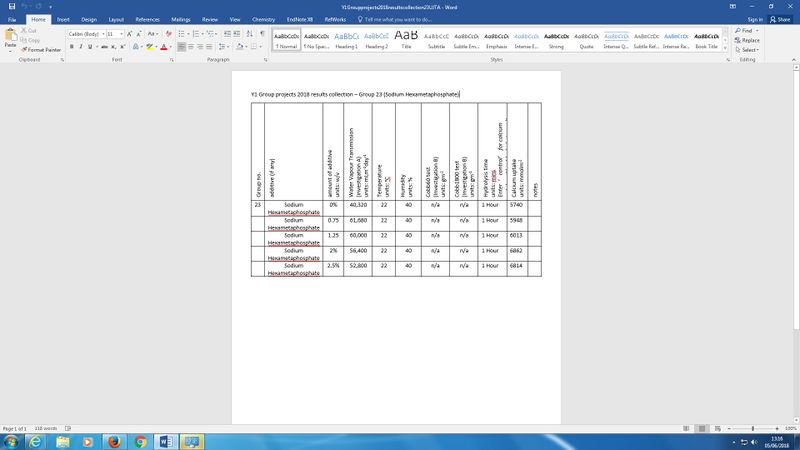Screen dimensions: 800x450
Task: Apply numbered list formatting
Action: (197, 34)
